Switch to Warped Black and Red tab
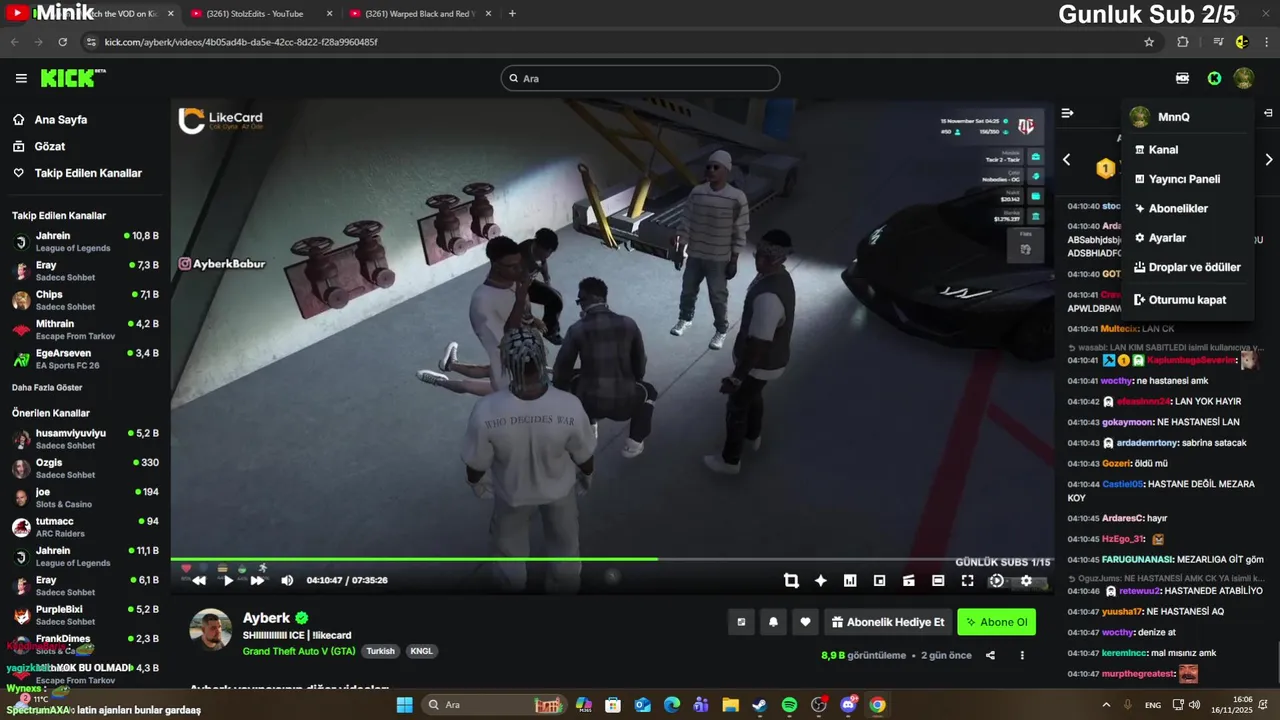 point(420,14)
